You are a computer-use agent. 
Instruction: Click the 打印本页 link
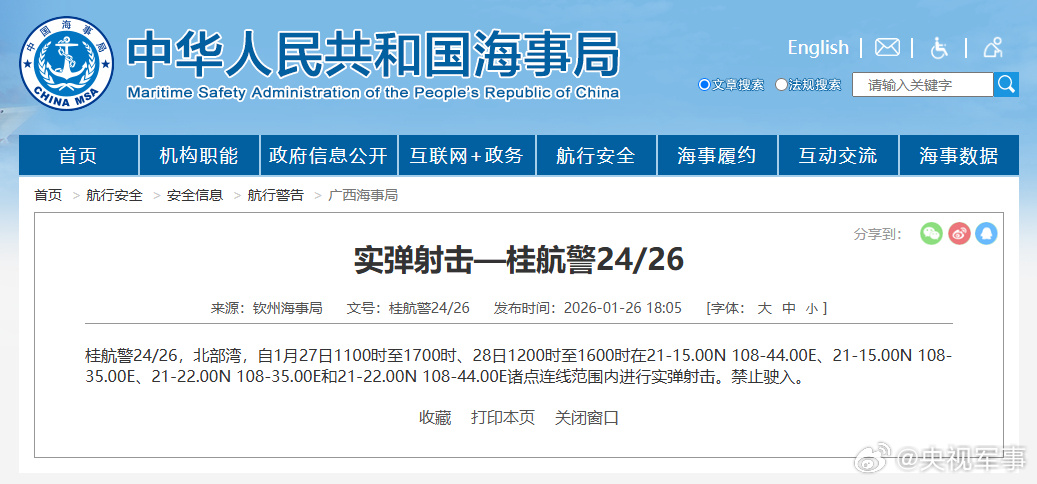click(x=503, y=418)
